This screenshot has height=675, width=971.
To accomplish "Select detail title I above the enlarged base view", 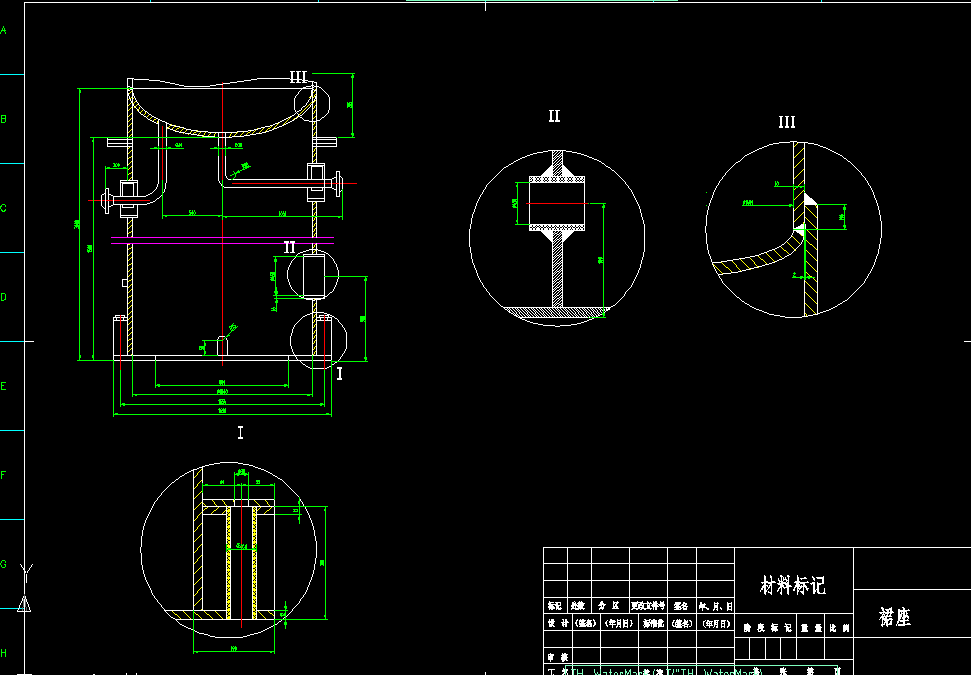I will tap(240, 432).
